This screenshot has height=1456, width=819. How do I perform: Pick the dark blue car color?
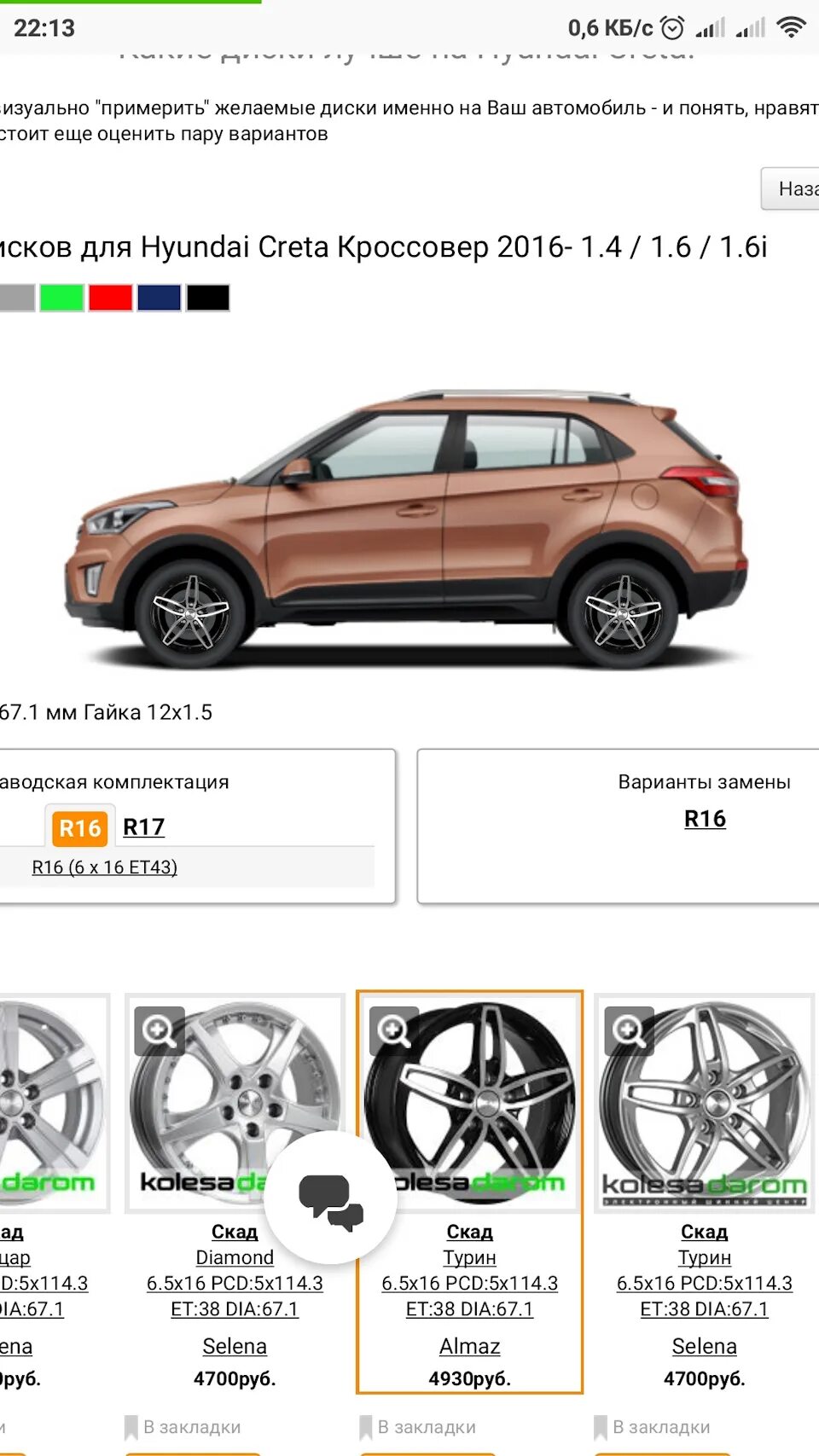pyautogui.click(x=160, y=298)
